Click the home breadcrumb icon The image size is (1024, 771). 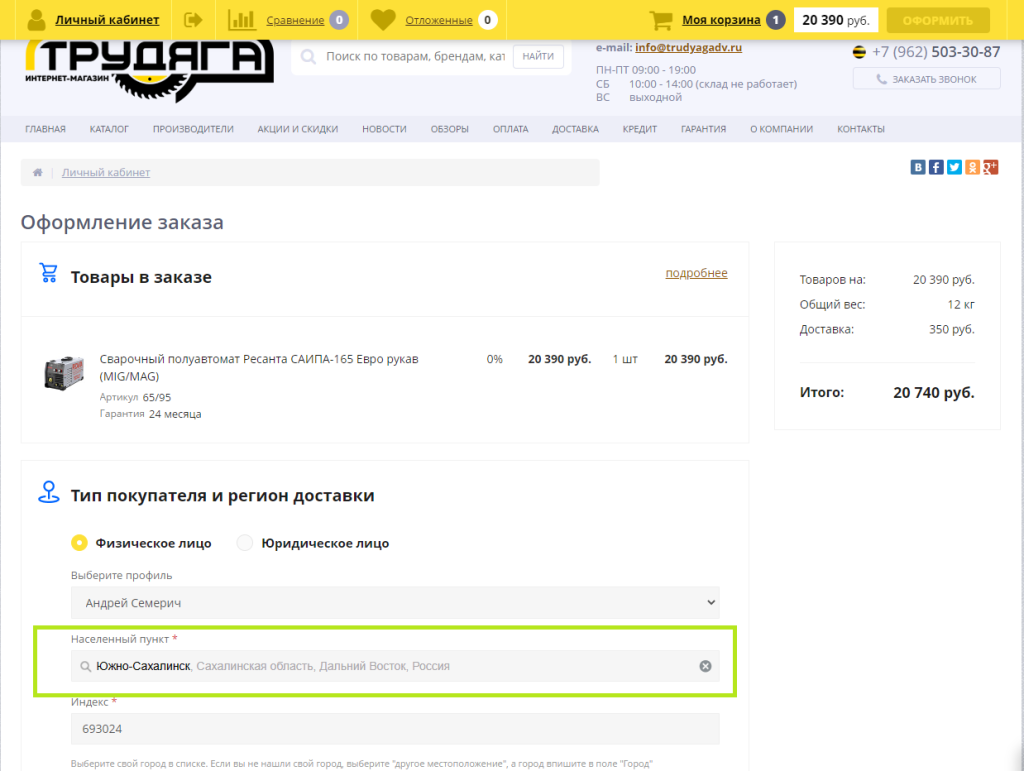(x=38, y=172)
